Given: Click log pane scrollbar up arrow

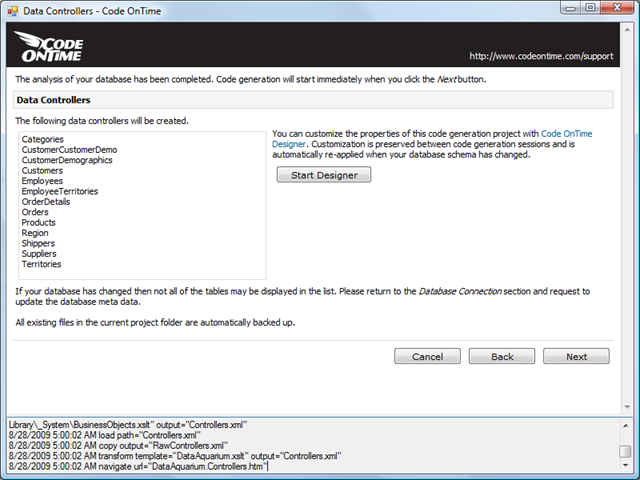Looking at the screenshot, I should pos(625,426).
